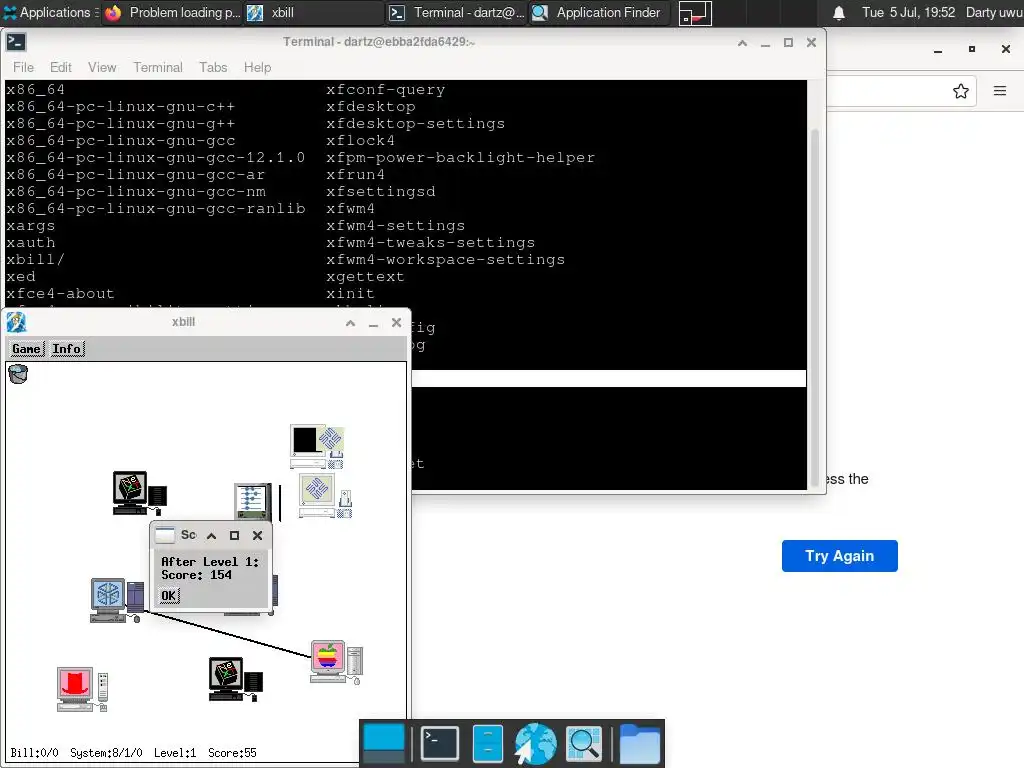This screenshot has height=768, width=1024.
Task: Open the browser hamburger menu
Action: pyautogui.click(x=1000, y=91)
